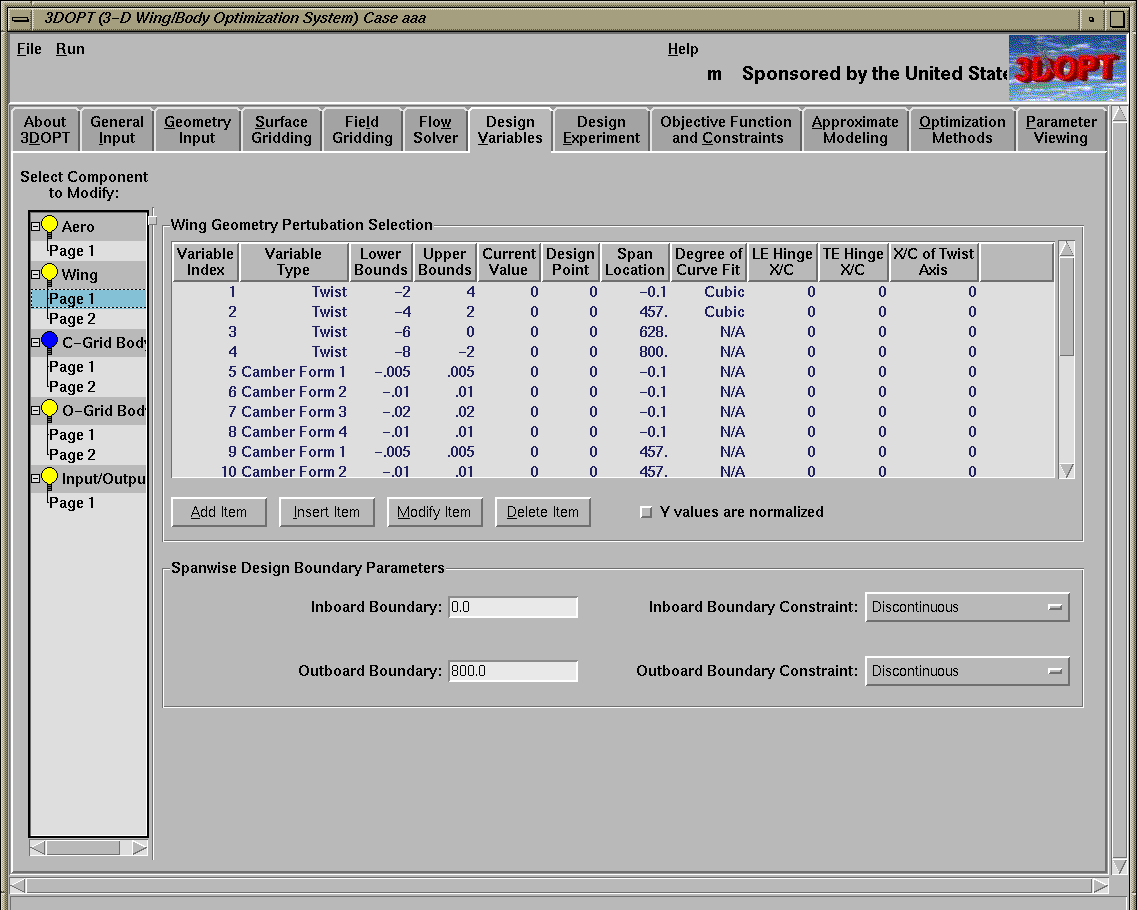The height and width of the screenshot is (910, 1137).
Task: Click the bottom horizontal window scrollbar
Action: click(x=560, y=885)
